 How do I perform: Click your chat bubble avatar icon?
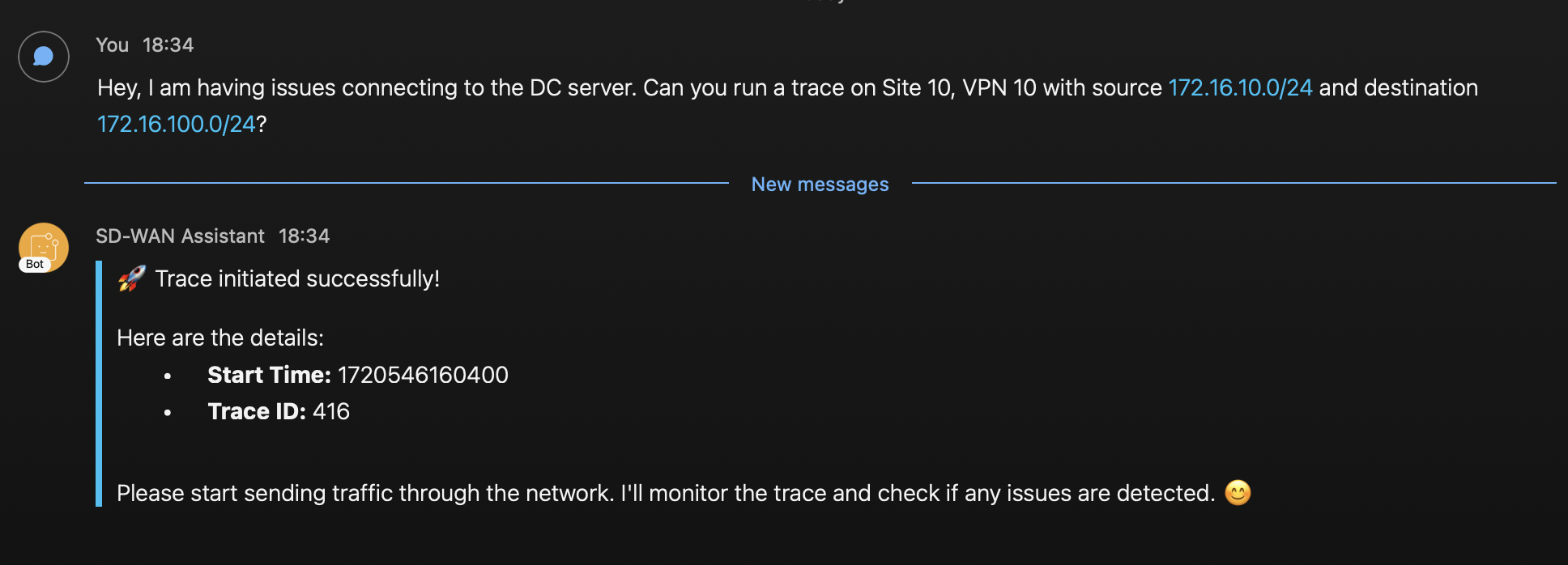click(x=44, y=57)
